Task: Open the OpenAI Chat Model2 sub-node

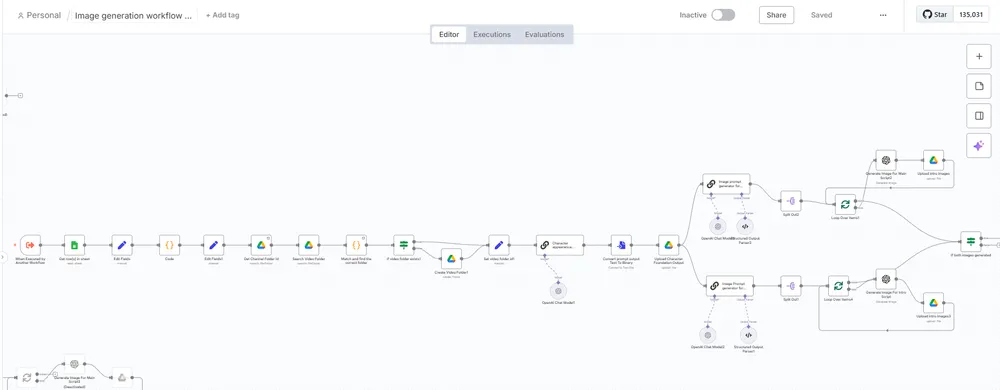Action: (707, 335)
